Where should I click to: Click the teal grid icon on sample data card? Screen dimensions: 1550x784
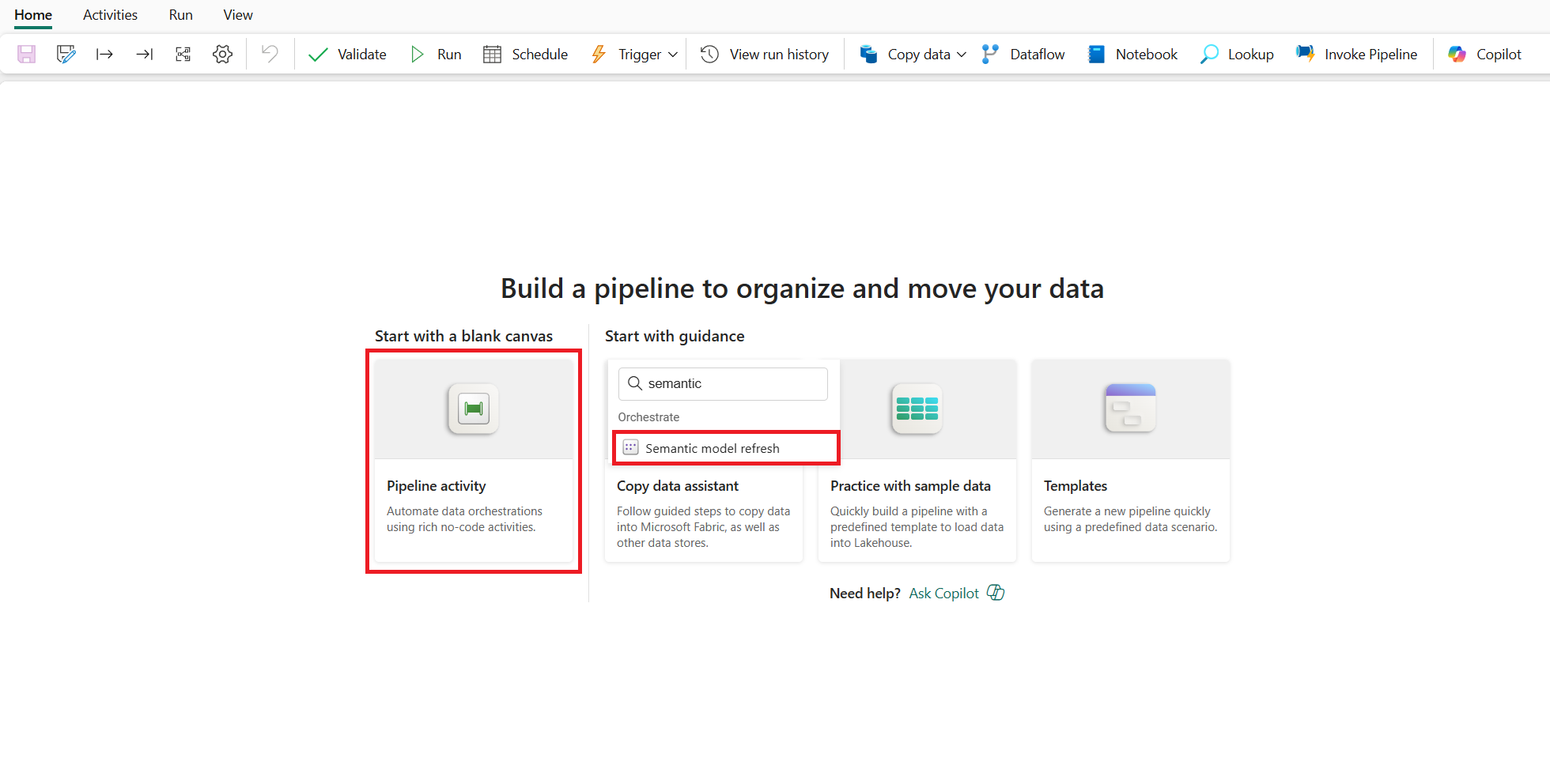click(x=917, y=409)
